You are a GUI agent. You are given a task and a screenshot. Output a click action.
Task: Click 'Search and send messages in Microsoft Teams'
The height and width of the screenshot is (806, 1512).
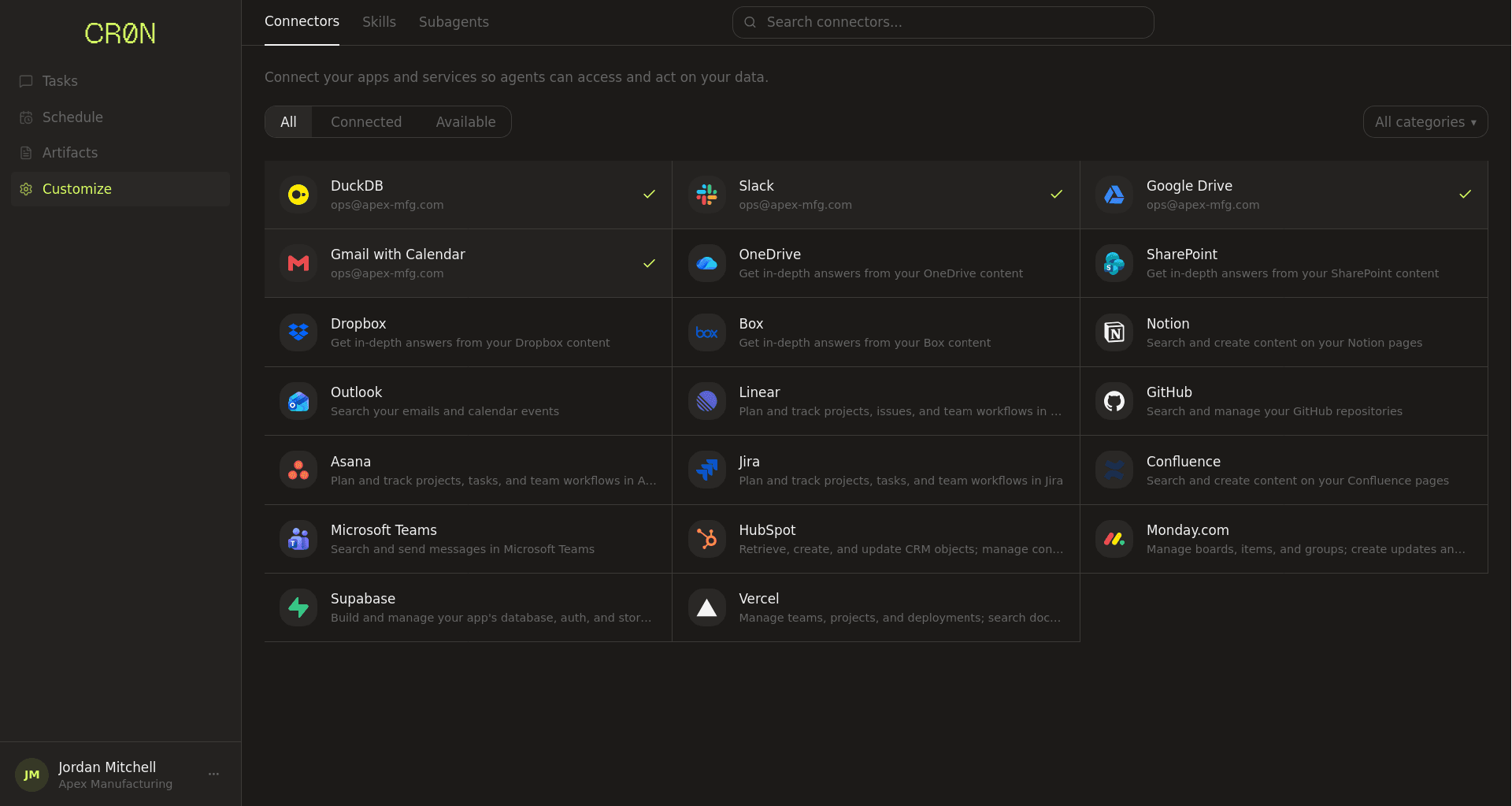pos(462,549)
